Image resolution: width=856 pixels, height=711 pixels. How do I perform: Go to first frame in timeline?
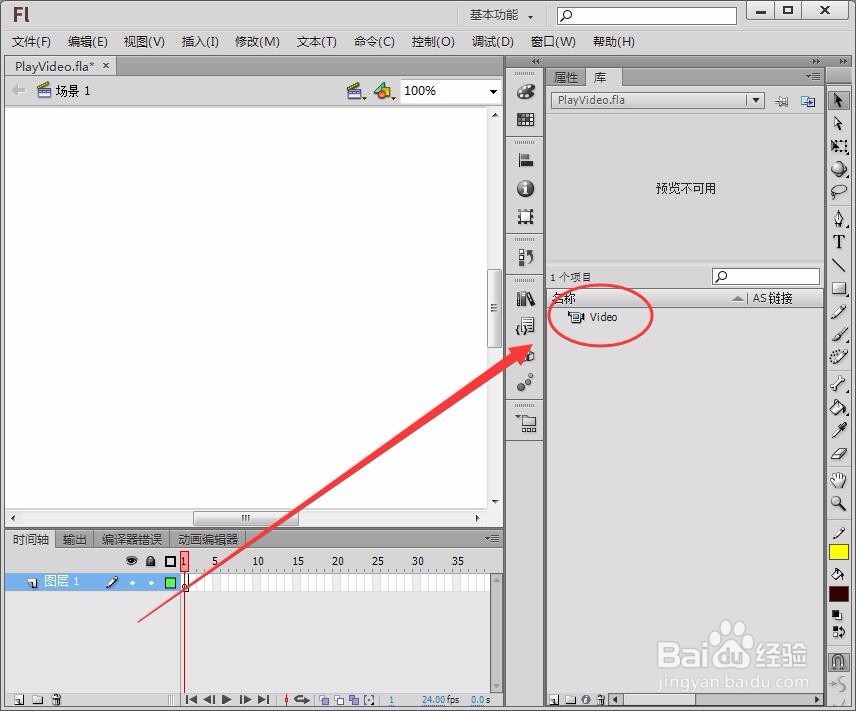click(191, 700)
